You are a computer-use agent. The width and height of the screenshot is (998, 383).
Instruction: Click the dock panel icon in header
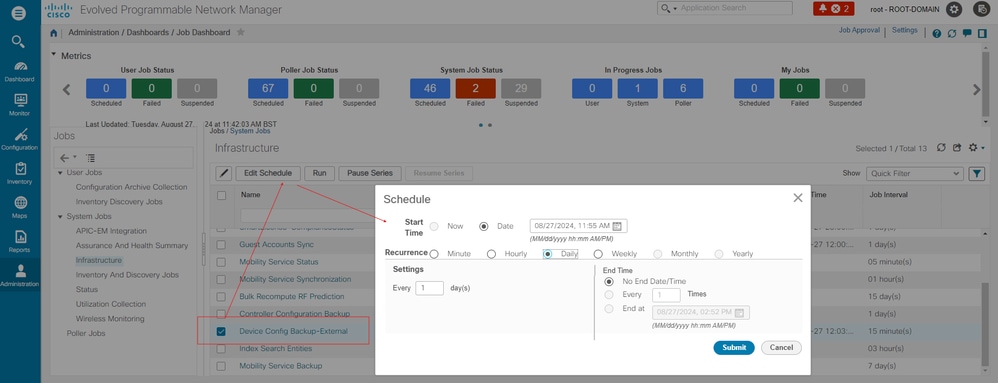click(982, 33)
